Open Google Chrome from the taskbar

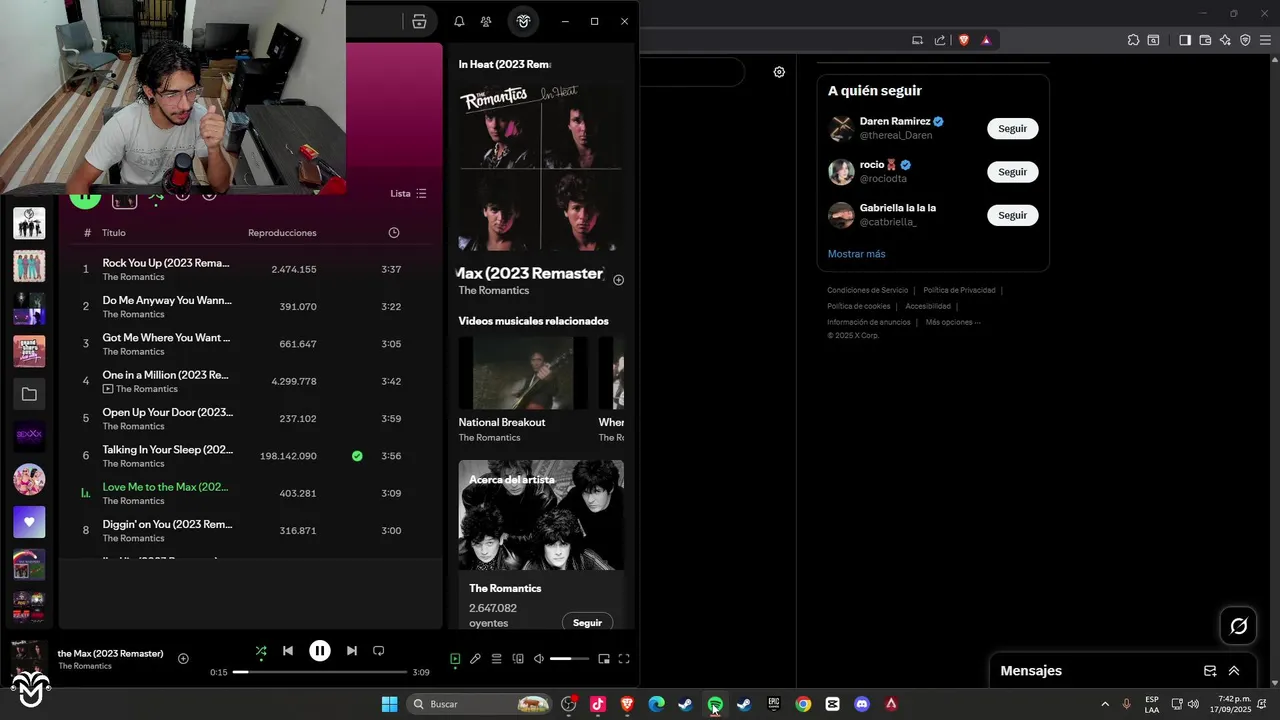803,704
